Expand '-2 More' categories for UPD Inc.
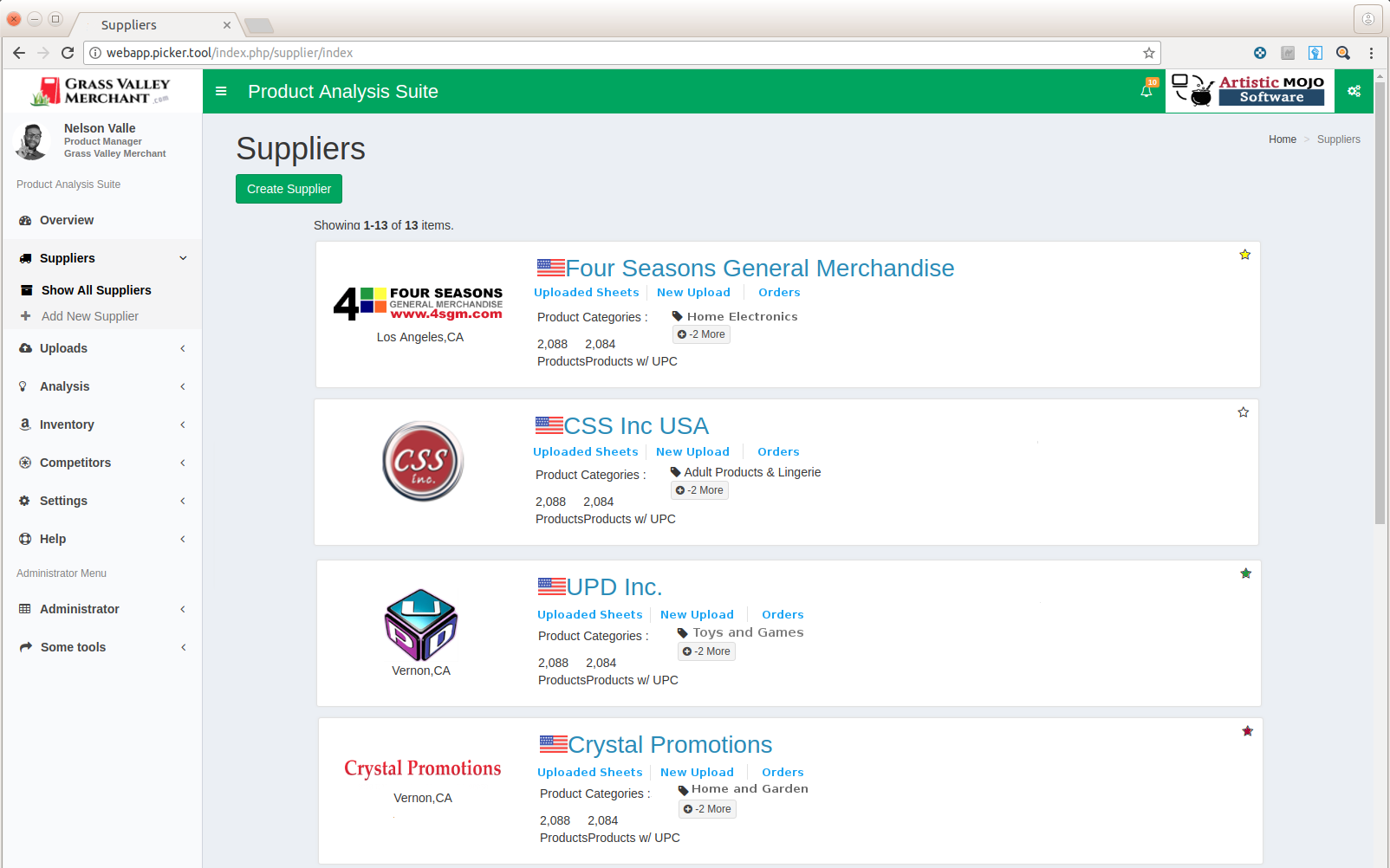Viewport: 1390px width, 868px height. point(706,651)
